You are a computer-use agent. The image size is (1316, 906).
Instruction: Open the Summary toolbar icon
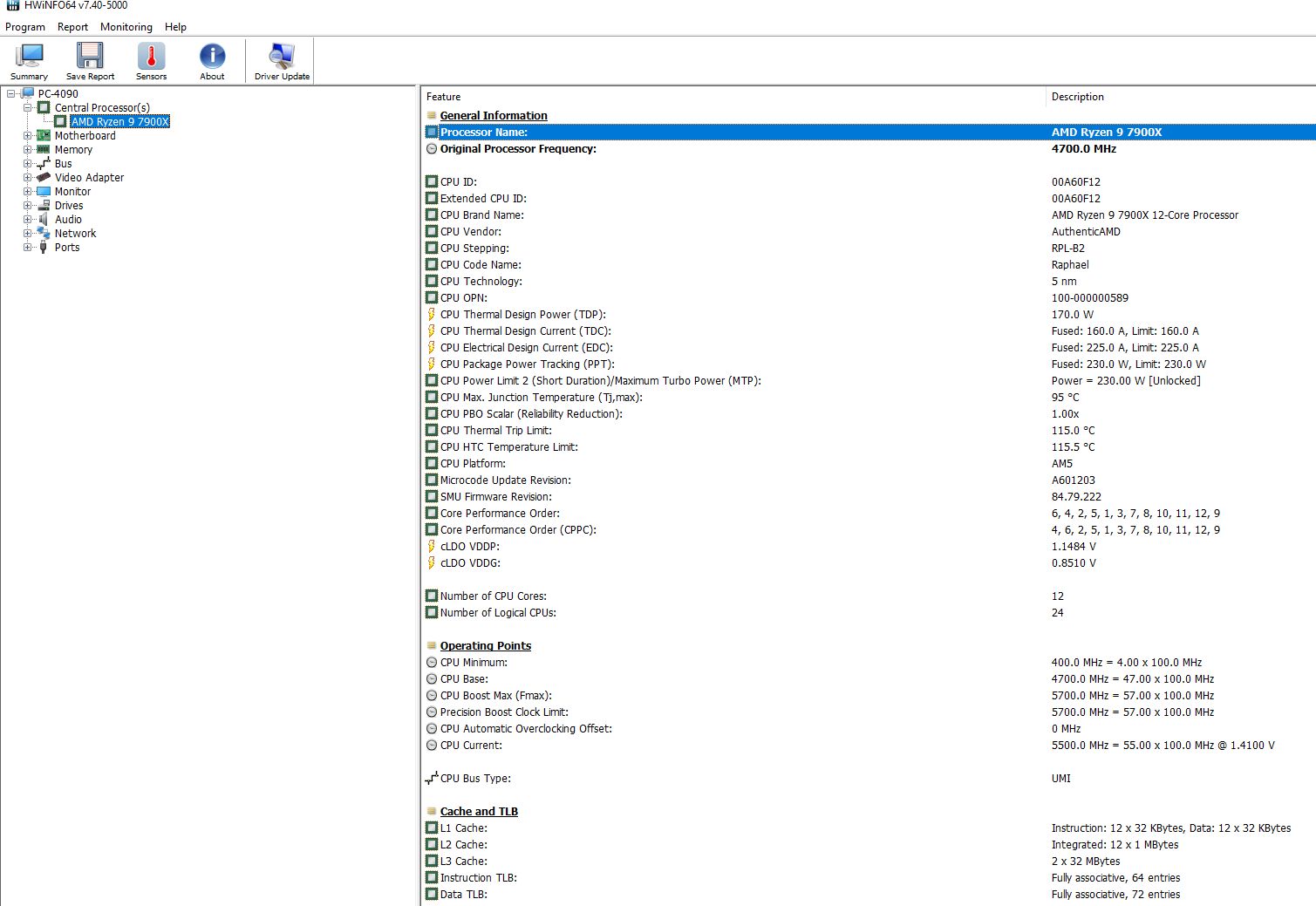[30, 56]
